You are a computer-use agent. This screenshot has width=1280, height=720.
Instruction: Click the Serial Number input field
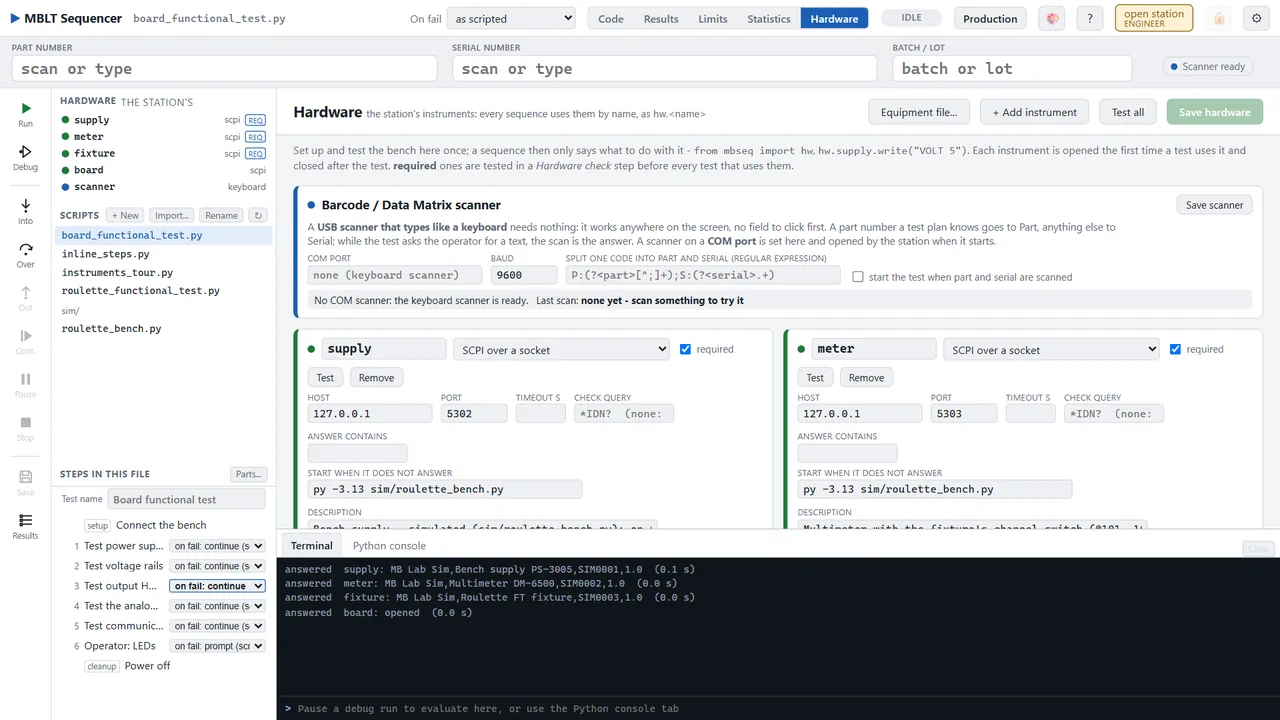point(665,68)
